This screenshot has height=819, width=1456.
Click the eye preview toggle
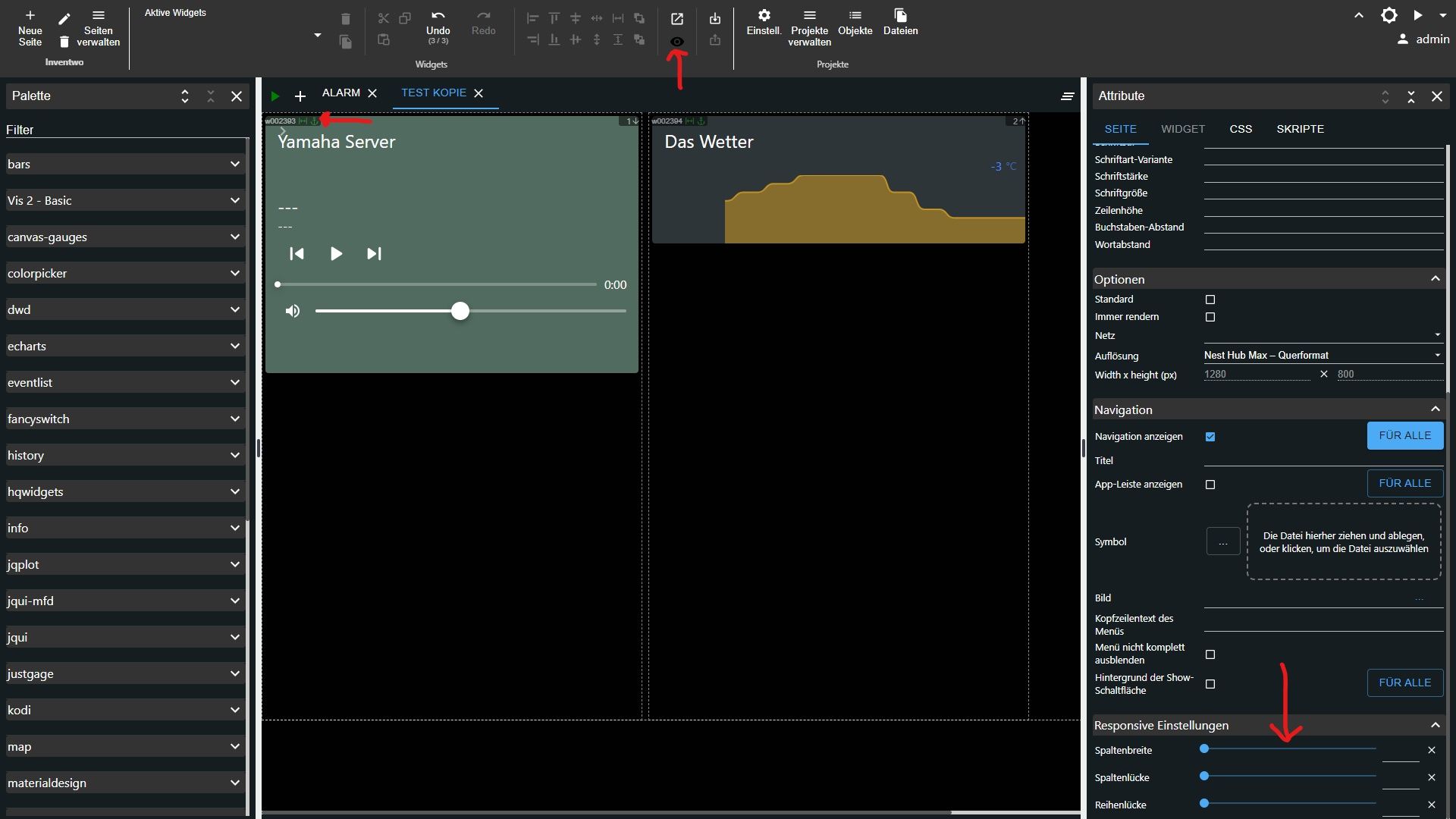click(677, 42)
